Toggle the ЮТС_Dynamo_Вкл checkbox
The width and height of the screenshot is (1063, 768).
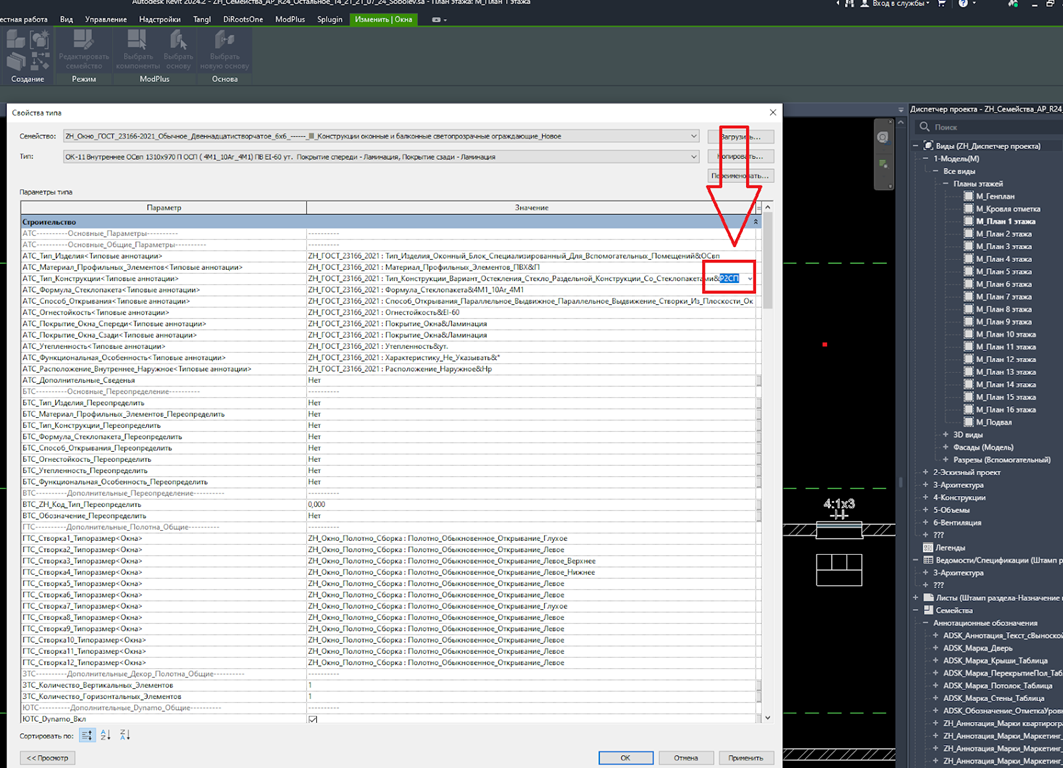313,719
